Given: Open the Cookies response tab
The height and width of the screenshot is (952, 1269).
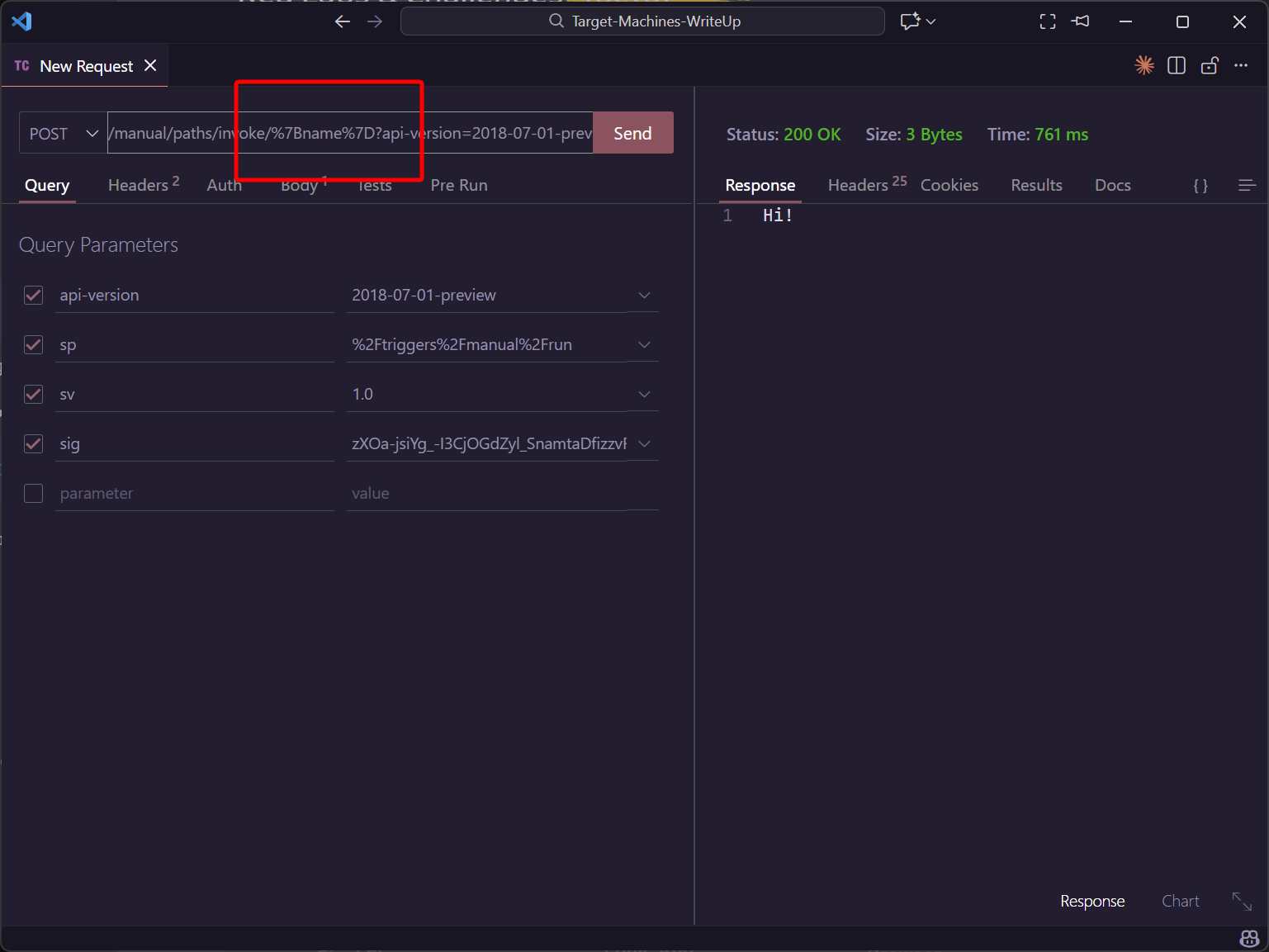Looking at the screenshot, I should tap(949, 186).
